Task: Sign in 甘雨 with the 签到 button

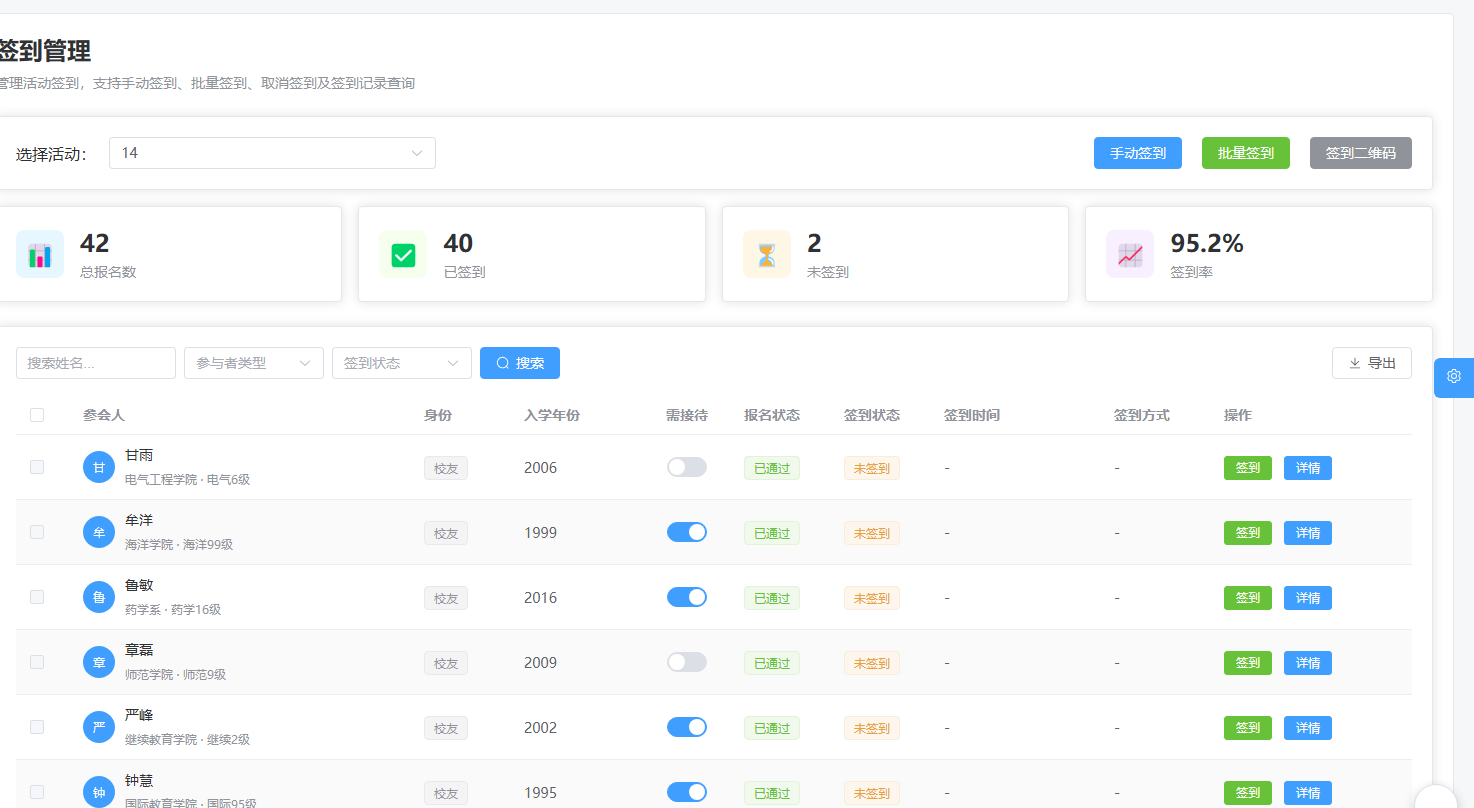Action: pos(1248,468)
